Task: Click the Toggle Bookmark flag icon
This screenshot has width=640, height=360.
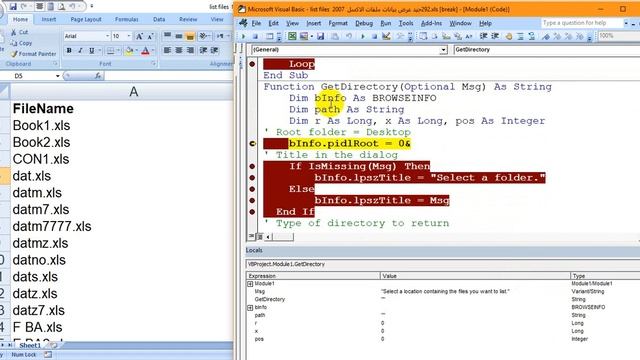Action: (546, 37)
